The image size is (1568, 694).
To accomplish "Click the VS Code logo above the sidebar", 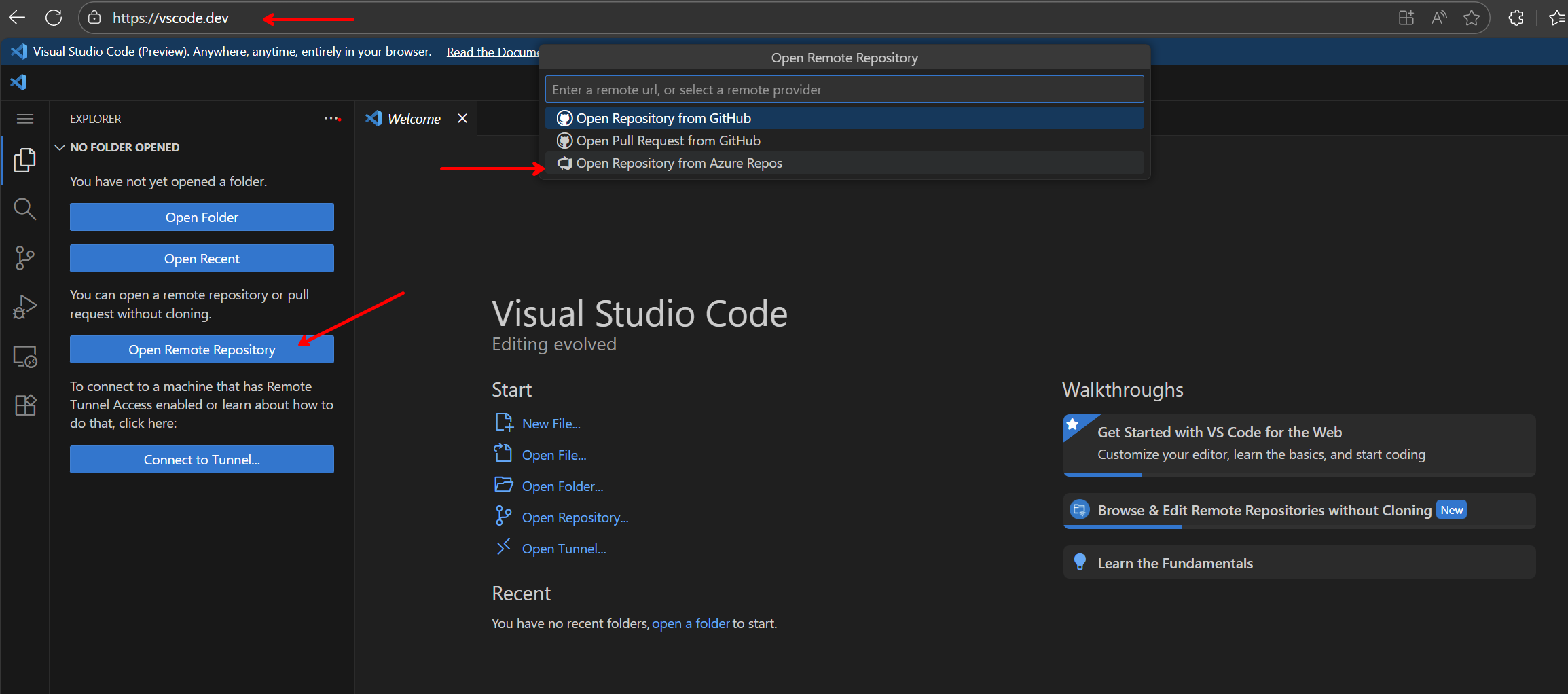I will point(18,81).
